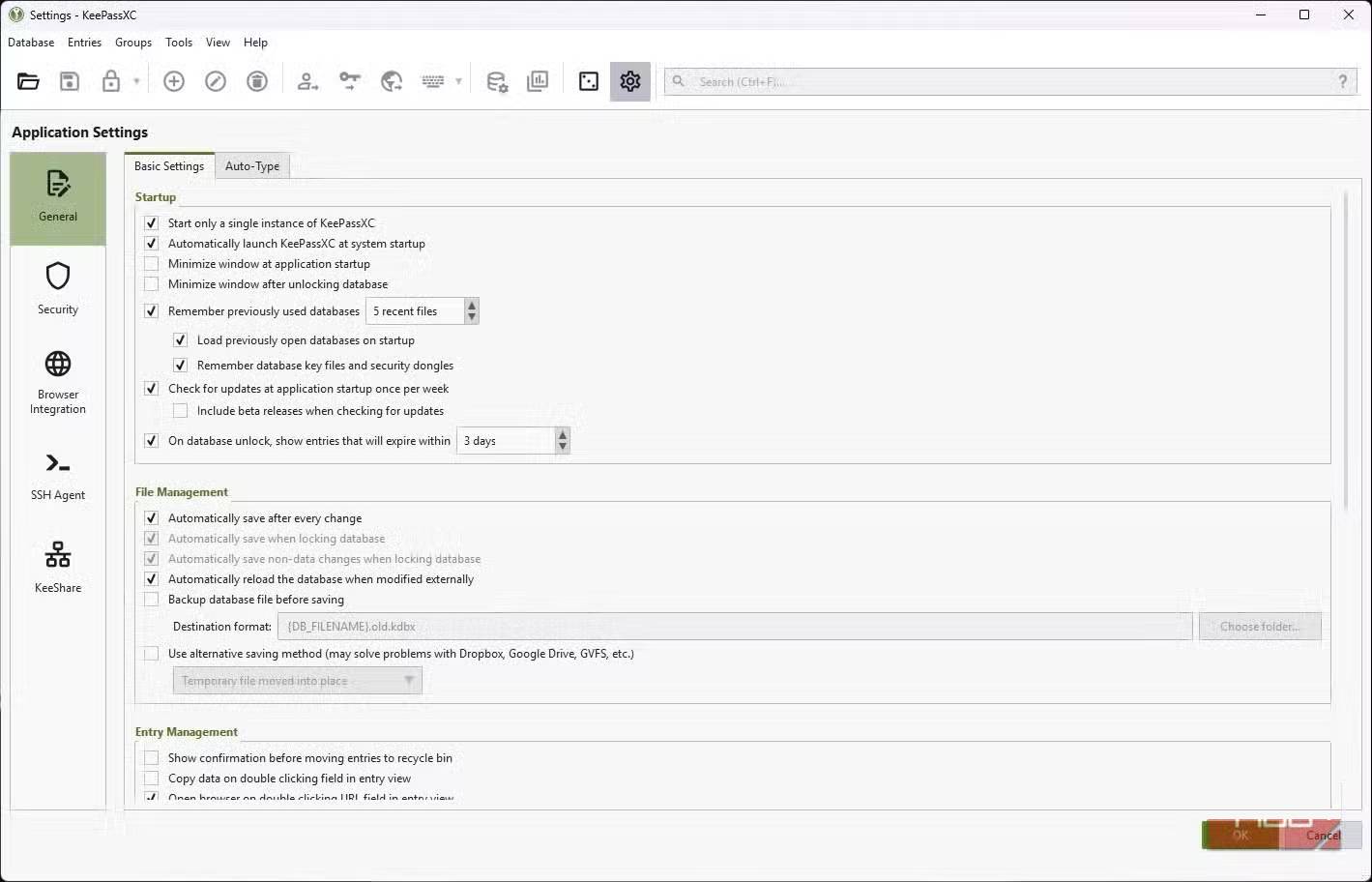
Task: Enable Backup database file before saving
Action: 152,600
